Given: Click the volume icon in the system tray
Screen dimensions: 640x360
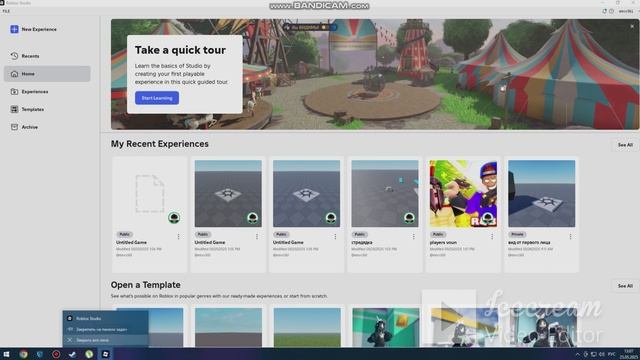Looking at the screenshot, I should (x=601, y=354).
